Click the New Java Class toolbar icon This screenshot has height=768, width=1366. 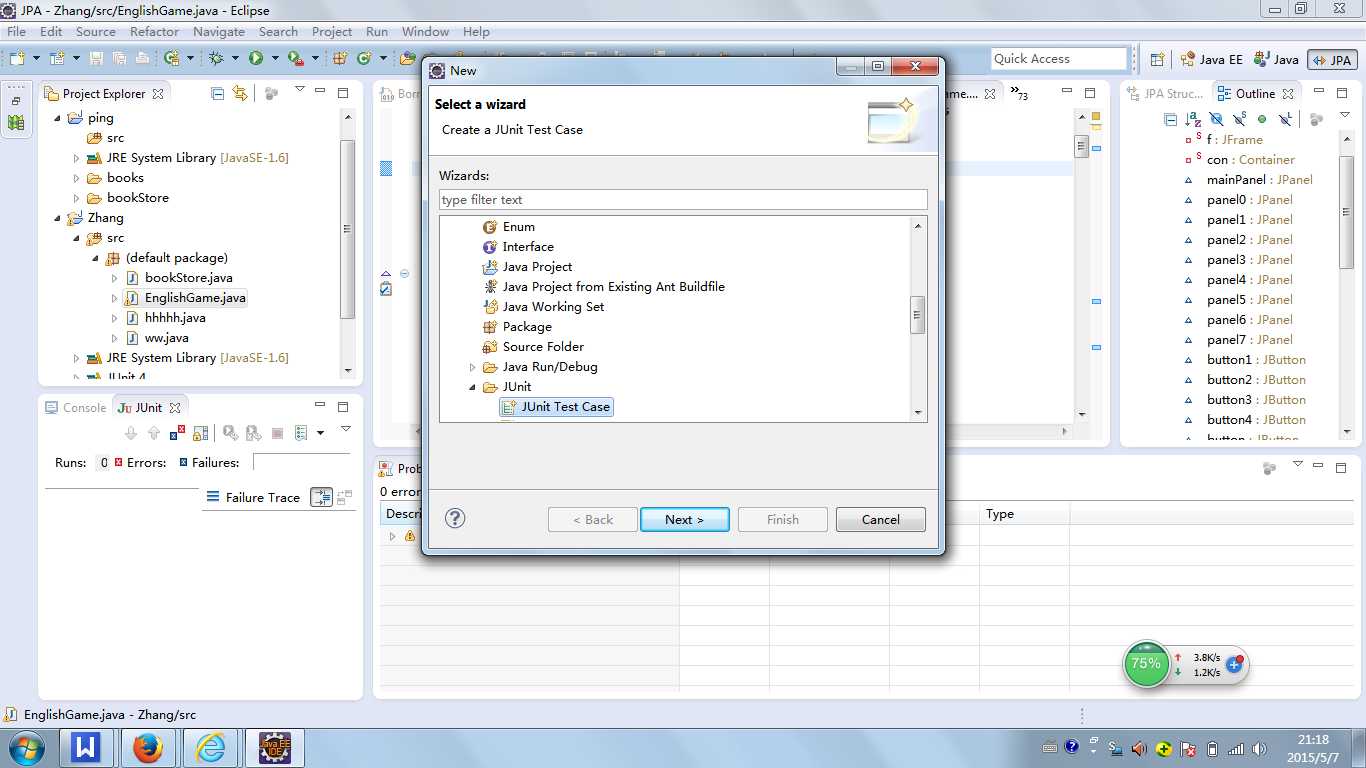(x=364, y=59)
